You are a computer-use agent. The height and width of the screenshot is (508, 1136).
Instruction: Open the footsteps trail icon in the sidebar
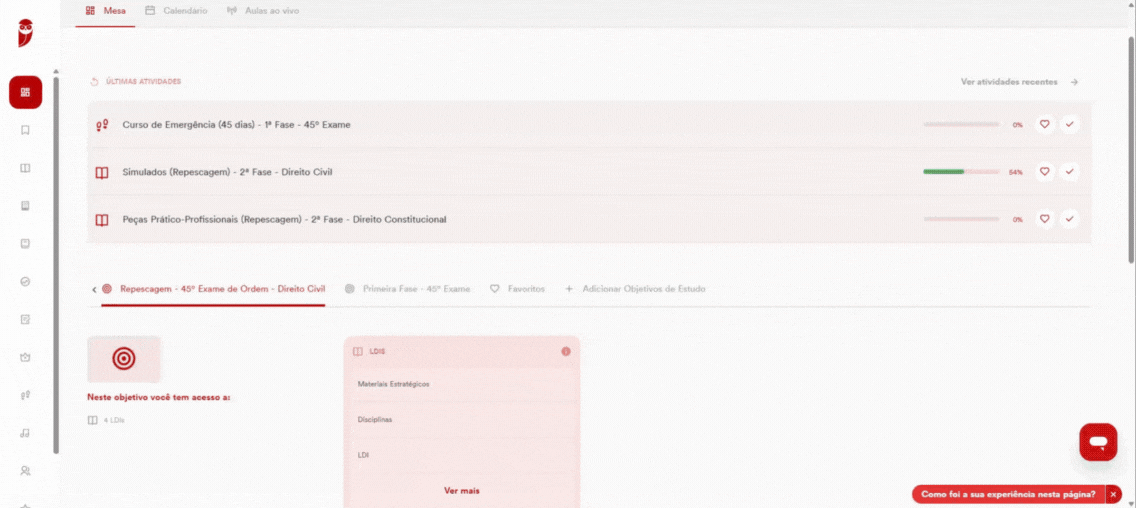coord(25,395)
